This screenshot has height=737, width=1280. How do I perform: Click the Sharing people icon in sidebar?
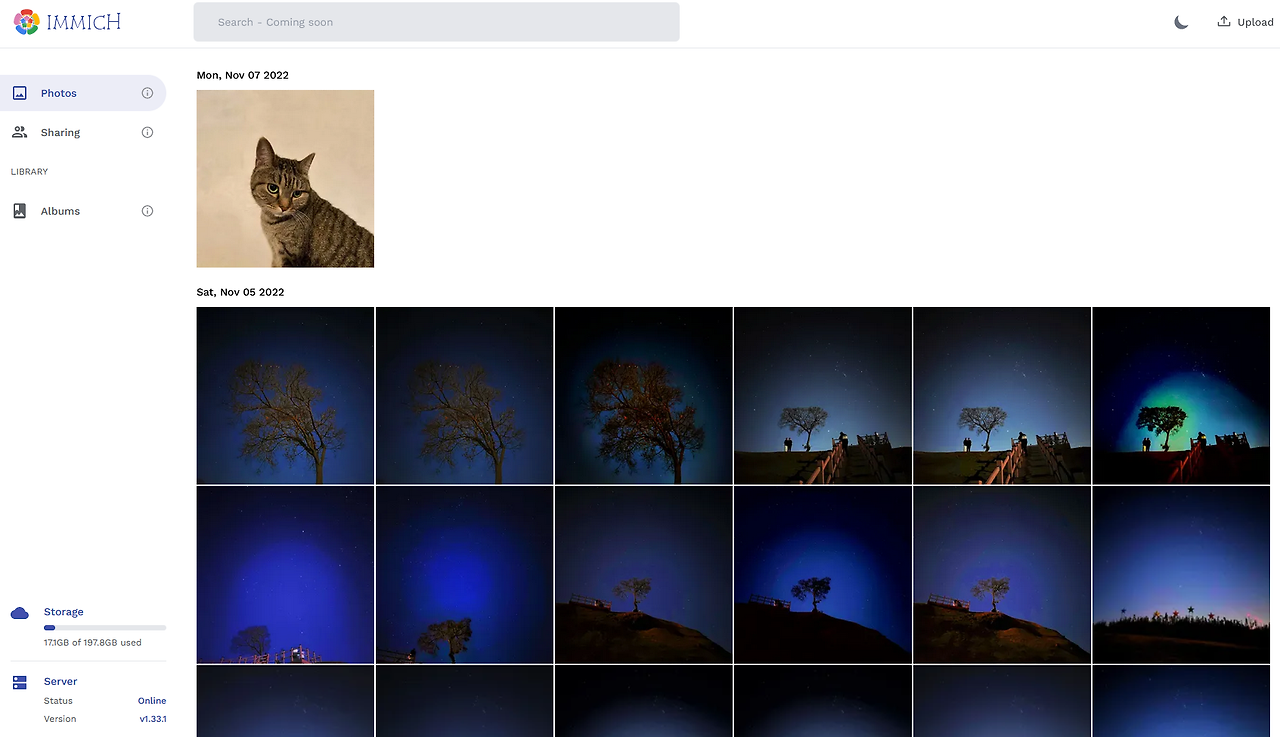pyautogui.click(x=19, y=132)
